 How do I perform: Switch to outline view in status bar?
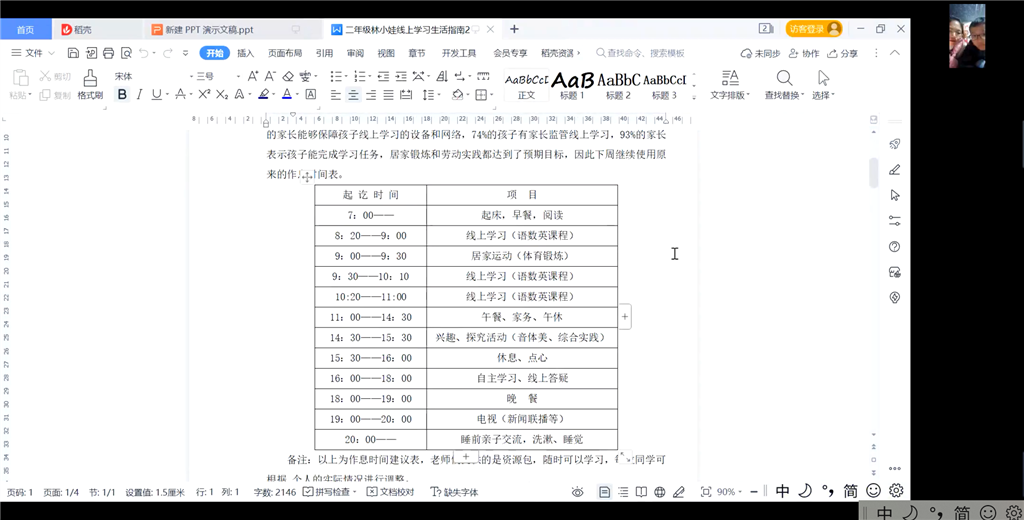pos(623,492)
